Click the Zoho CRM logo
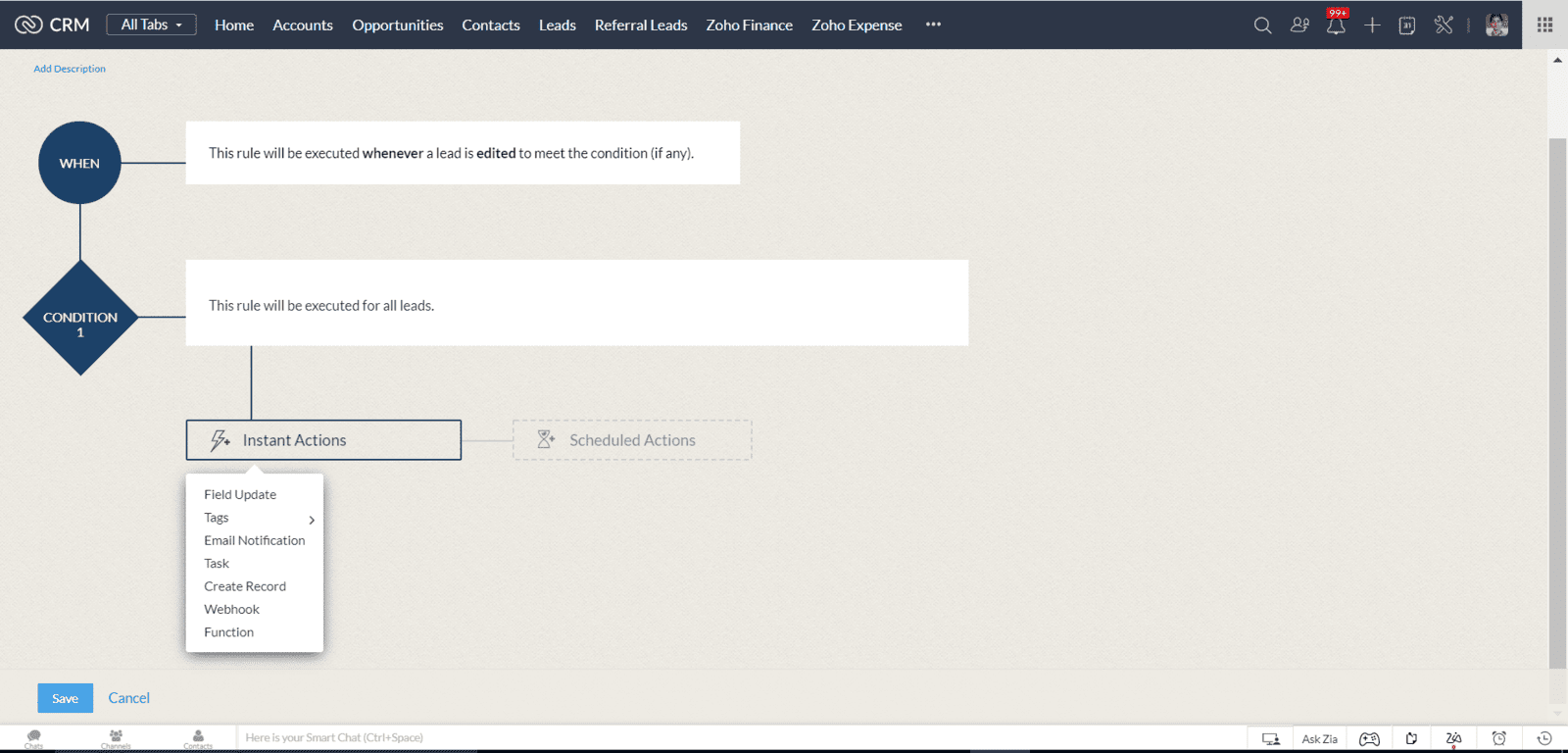The image size is (1568, 753). (52, 25)
